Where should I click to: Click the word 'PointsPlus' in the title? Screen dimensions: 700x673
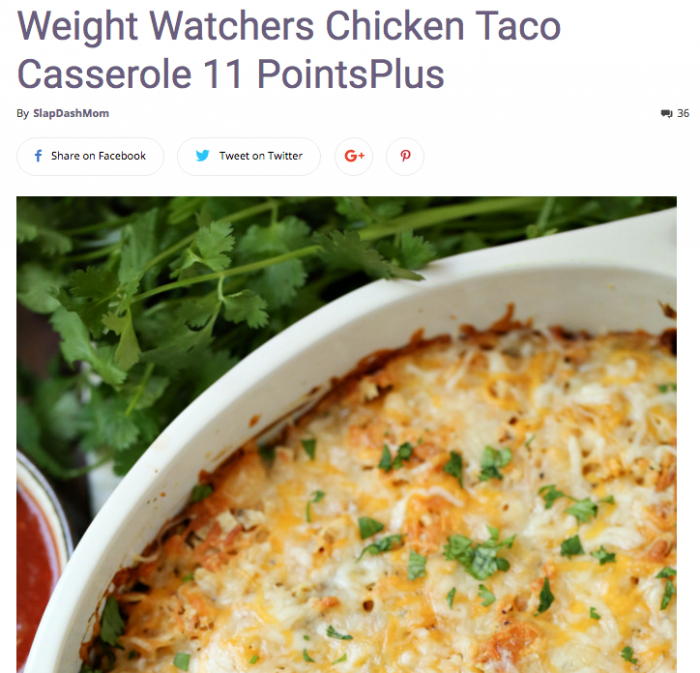click(x=350, y=74)
